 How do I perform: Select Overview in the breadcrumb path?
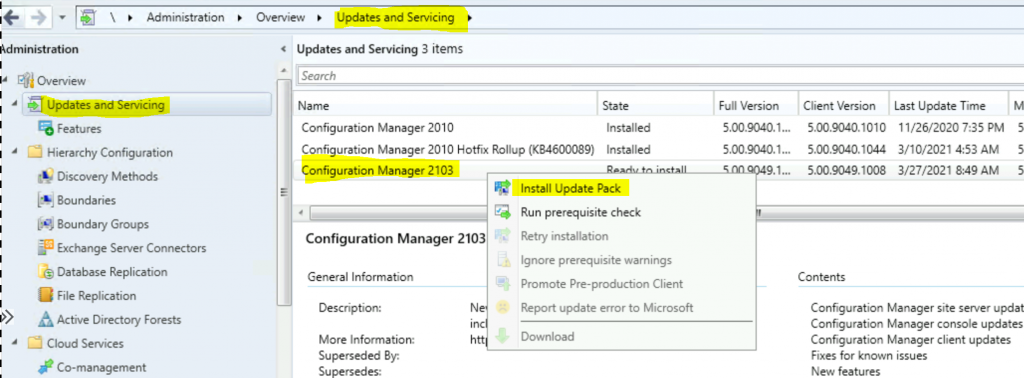(280, 18)
